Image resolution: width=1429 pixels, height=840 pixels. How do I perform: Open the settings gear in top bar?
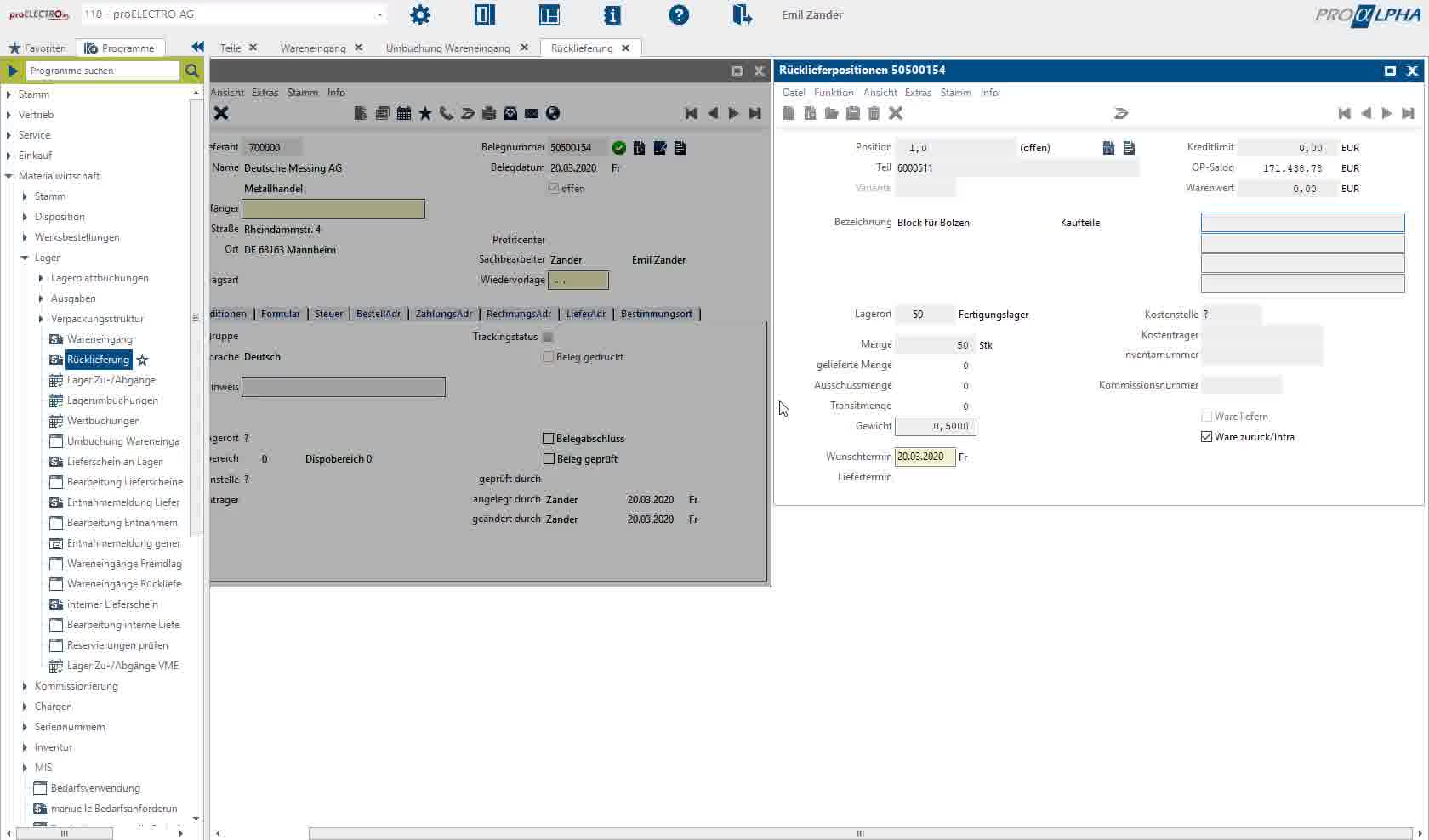(420, 14)
